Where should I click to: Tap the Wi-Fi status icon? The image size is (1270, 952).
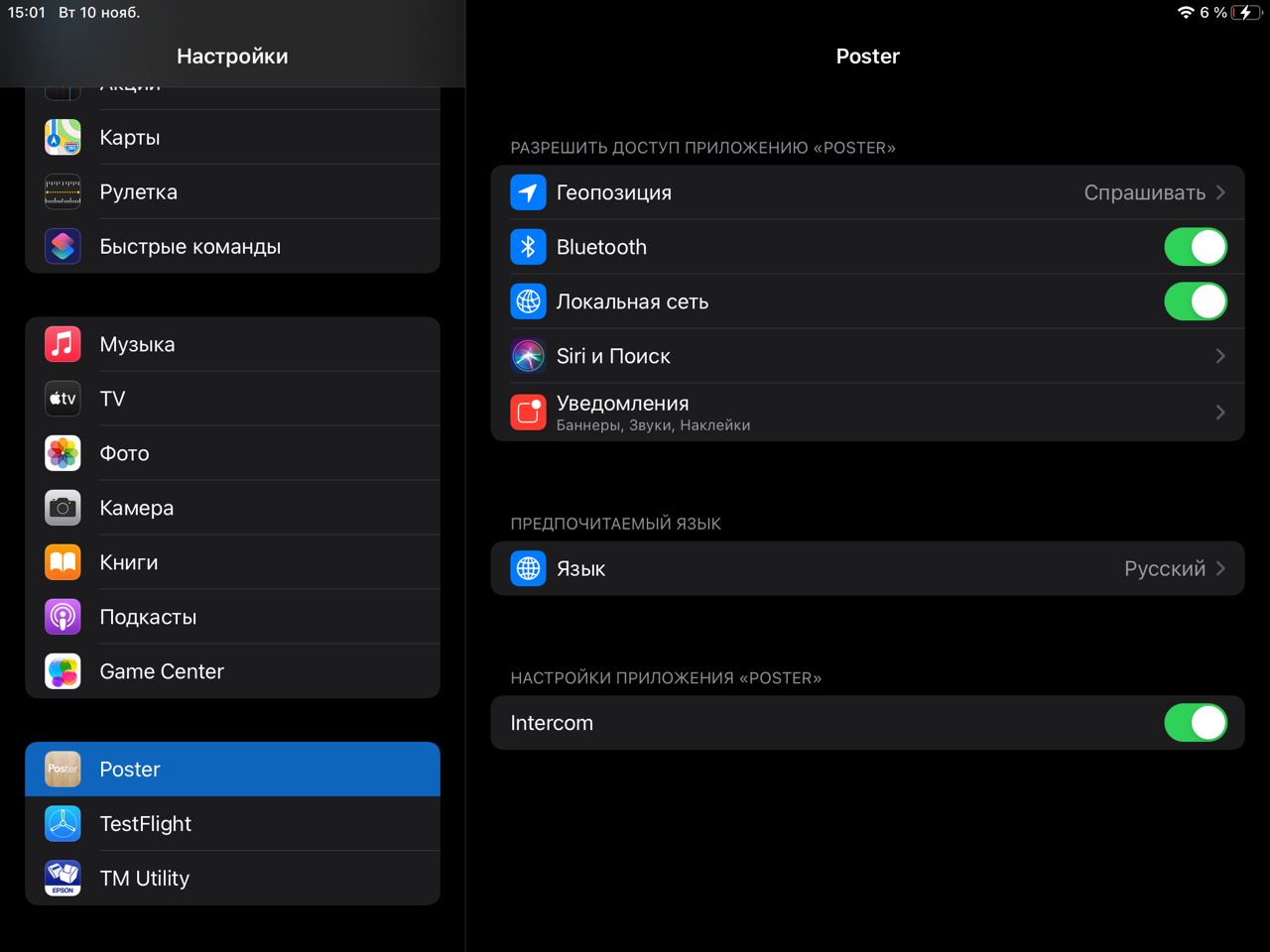[x=1185, y=12]
